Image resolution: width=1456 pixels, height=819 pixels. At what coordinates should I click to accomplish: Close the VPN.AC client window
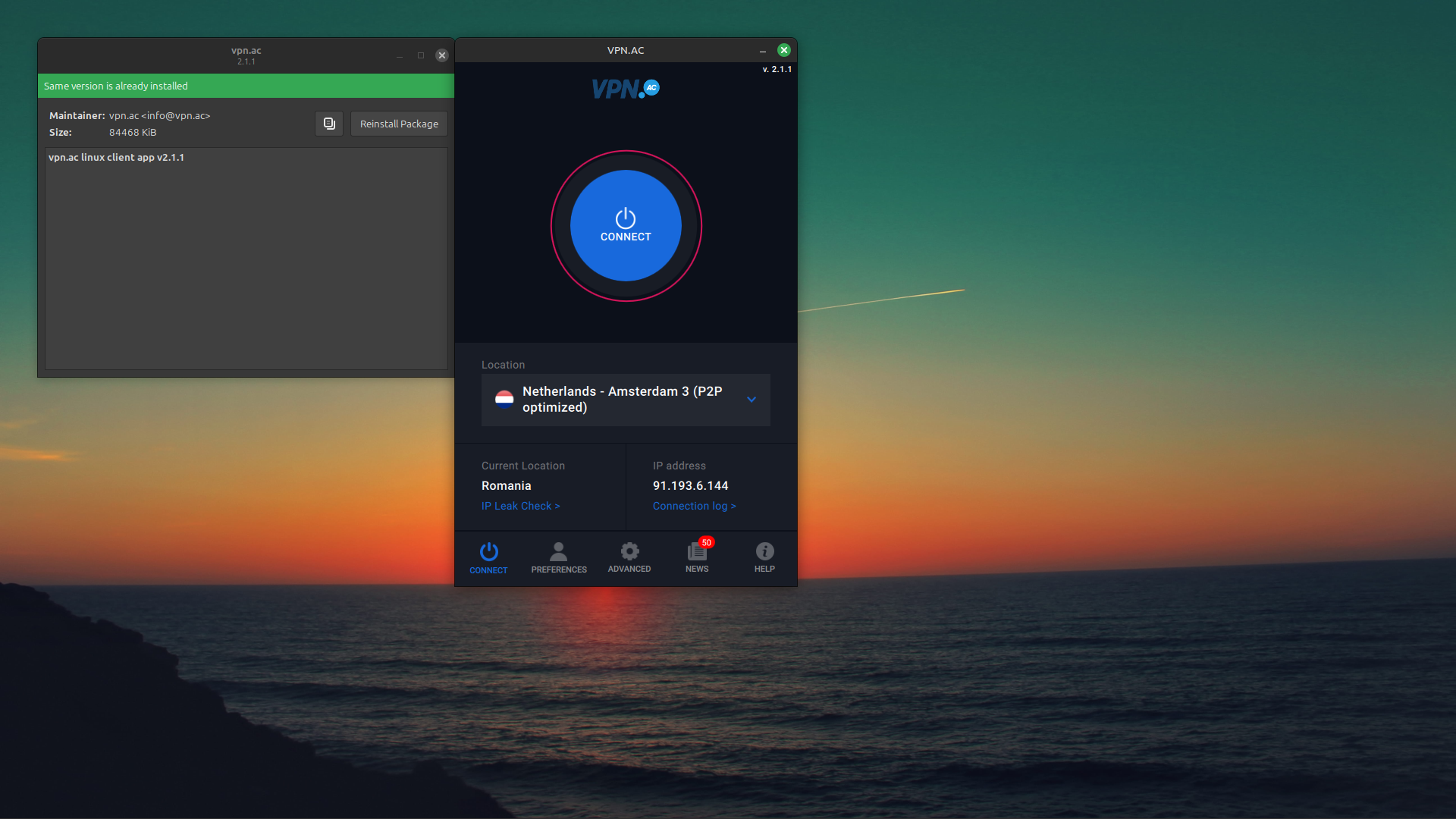pos(784,50)
